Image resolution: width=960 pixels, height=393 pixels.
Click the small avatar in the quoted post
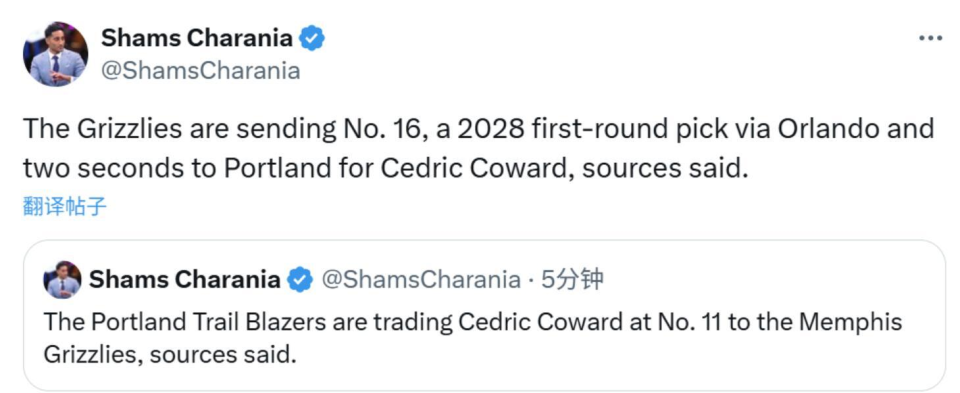click(62, 280)
